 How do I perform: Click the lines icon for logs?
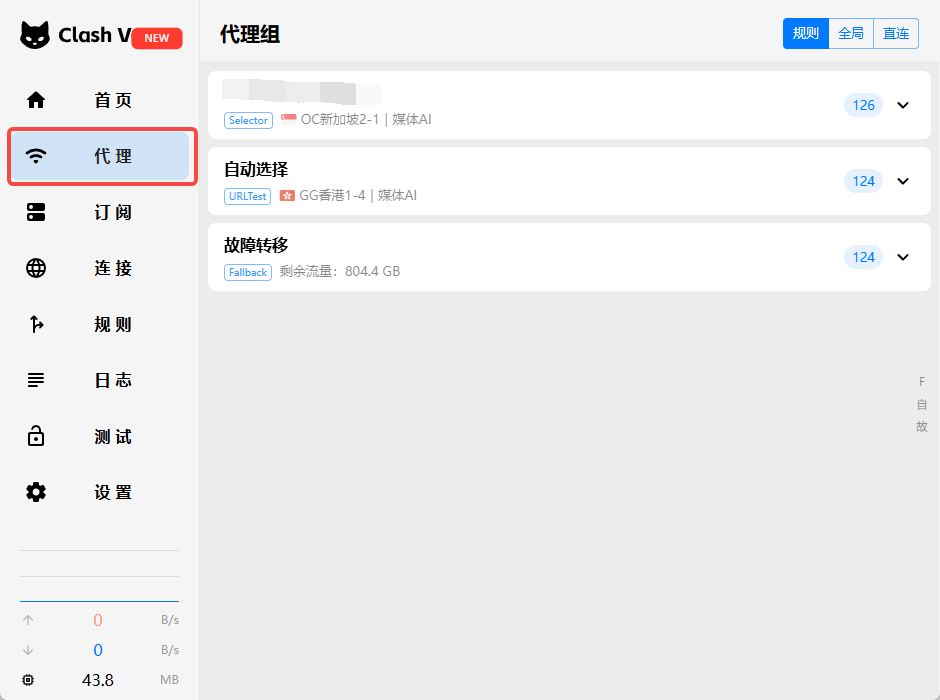(36, 380)
